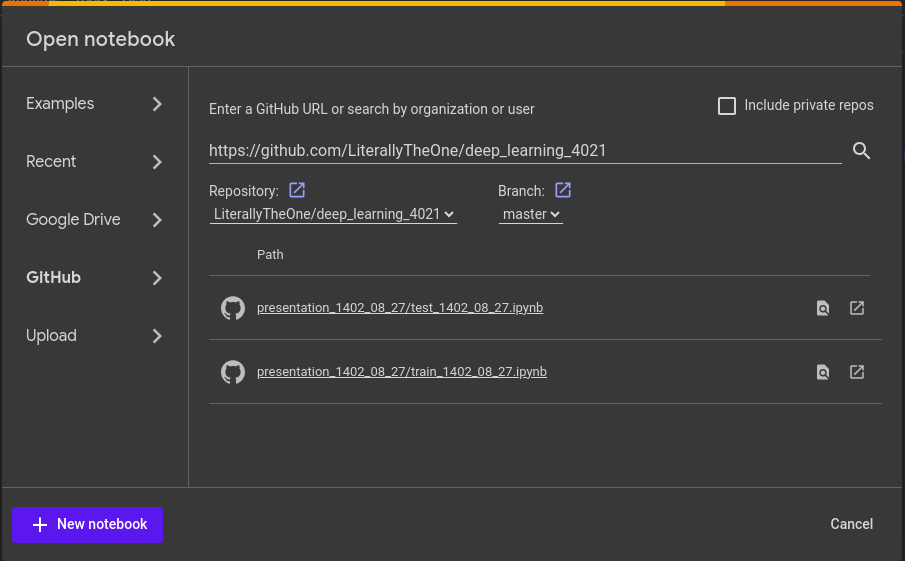The image size is (905, 561).
Task: Preview test_1402_08_27.ipynb with file-search icon
Action: click(x=823, y=308)
